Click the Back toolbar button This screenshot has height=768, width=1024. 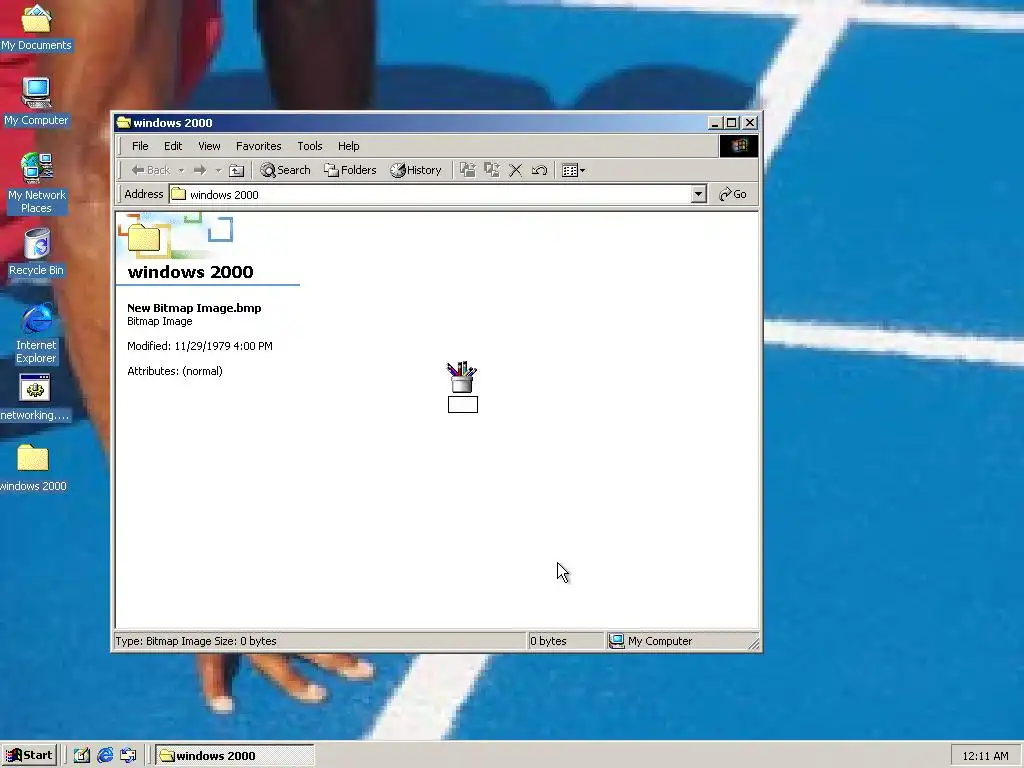(x=151, y=170)
